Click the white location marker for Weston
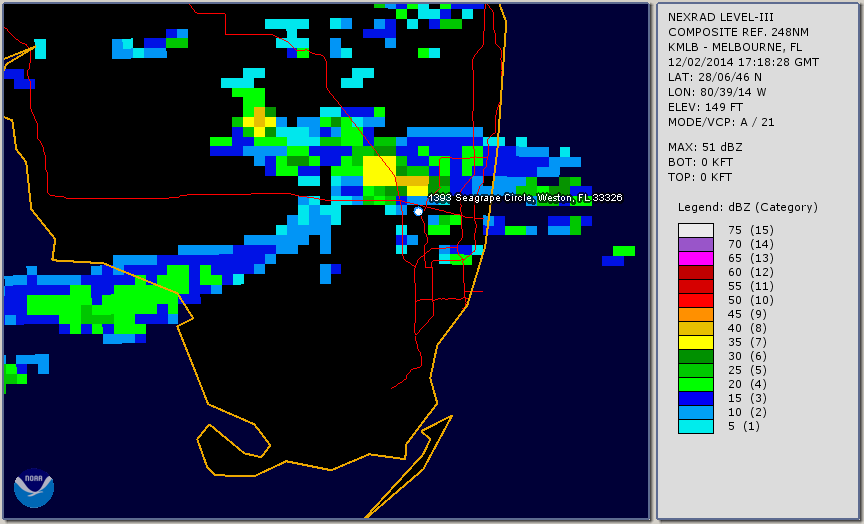 418,211
